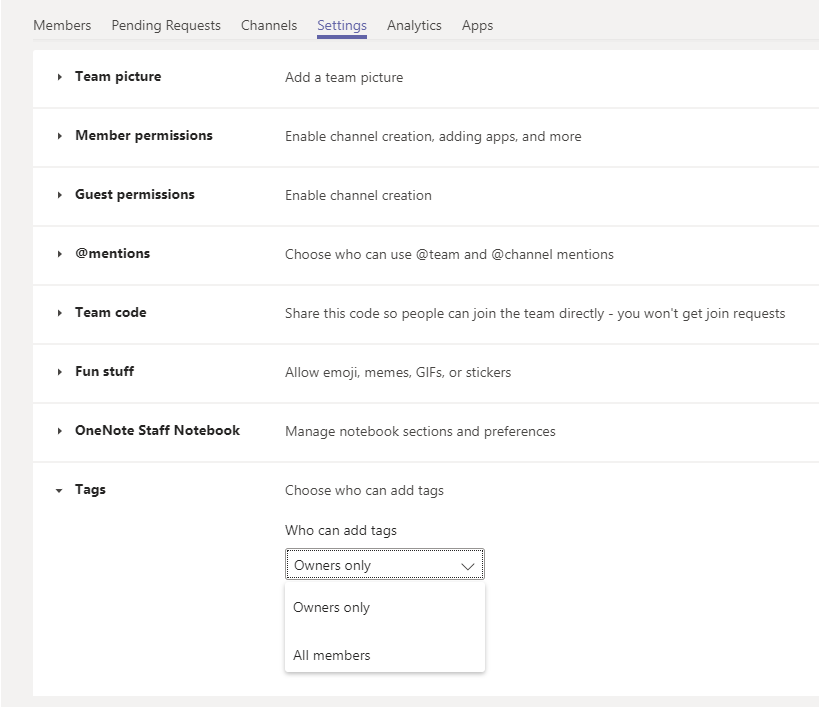Click the Fun stuff heading label
Screen dimensions: 819x707
[105, 372]
